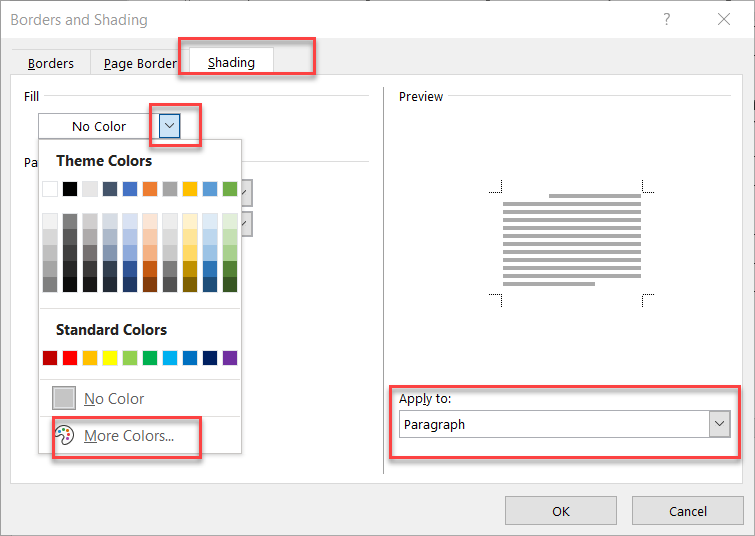
Task: Select purple standard color swatch
Action: point(230,358)
